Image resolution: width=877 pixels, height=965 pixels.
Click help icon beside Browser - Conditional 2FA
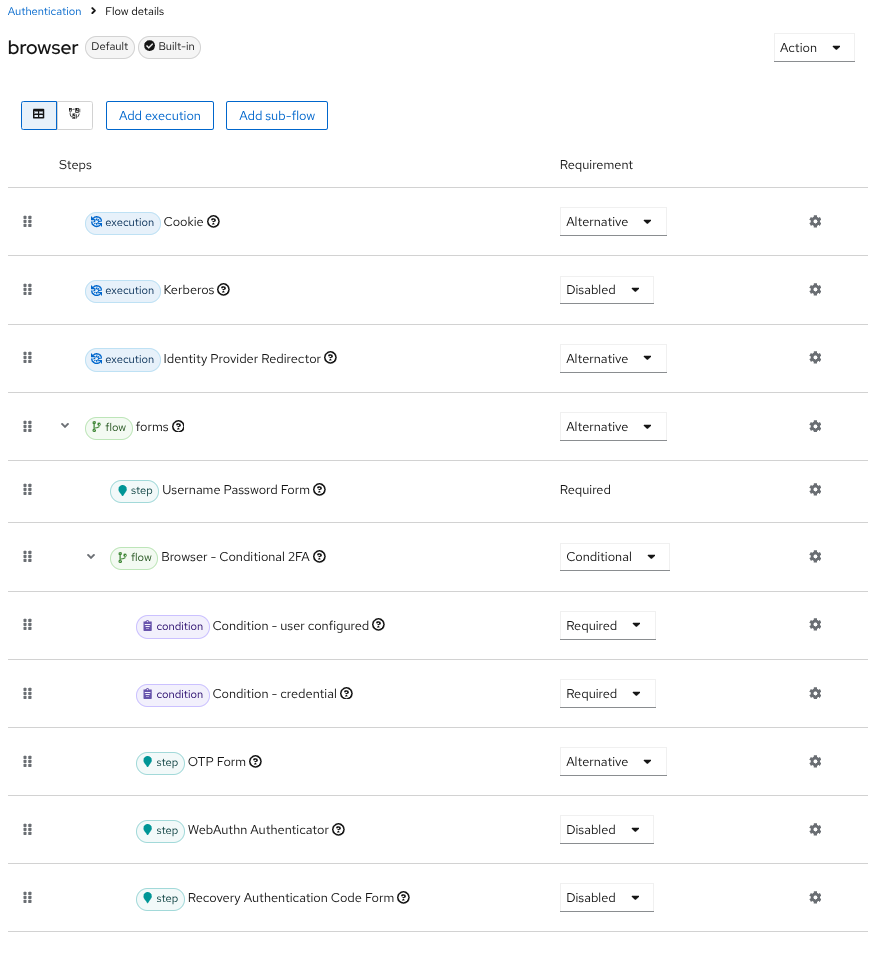point(319,556)
